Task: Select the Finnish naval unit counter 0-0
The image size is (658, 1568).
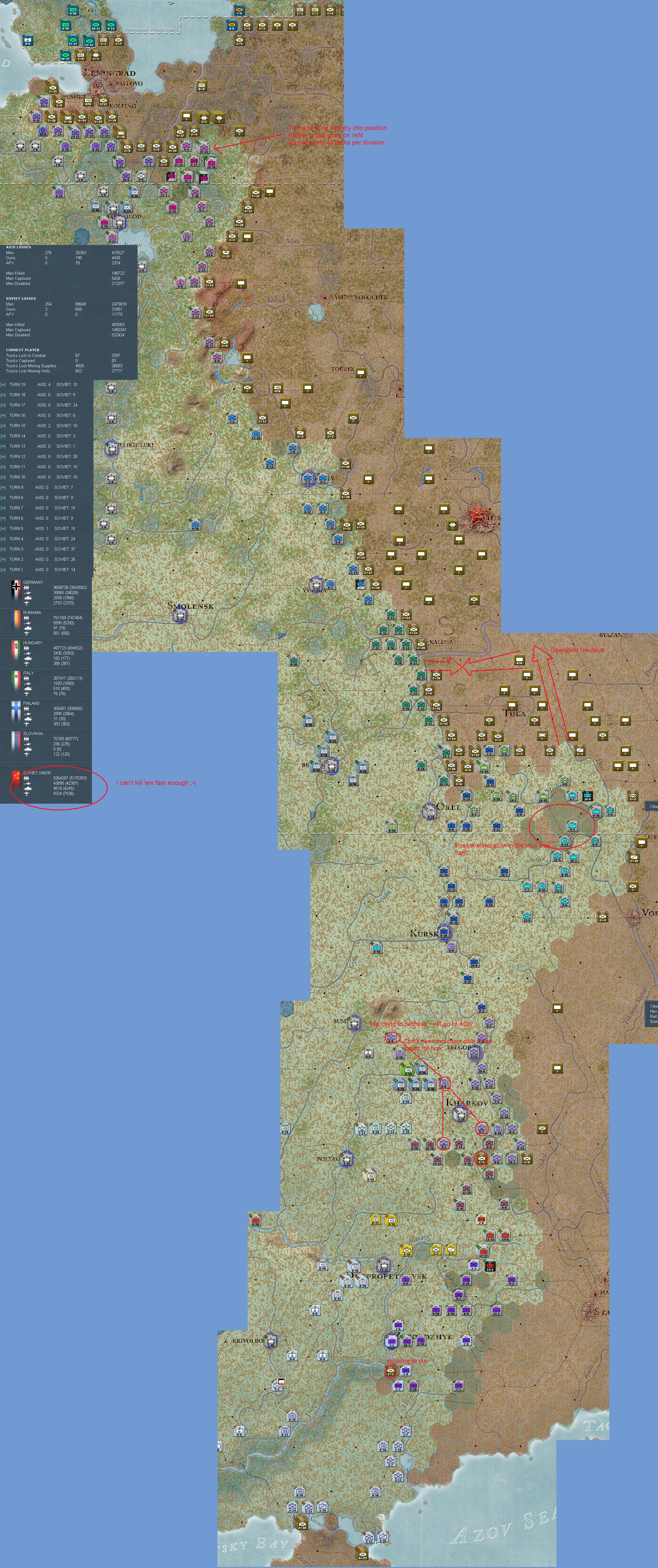Action: coord(28,41)
